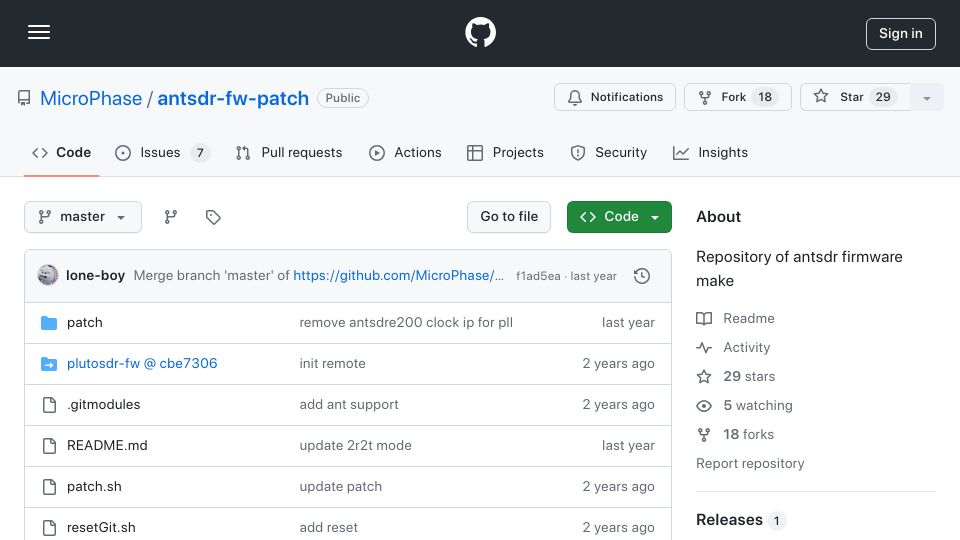Screen dimensions: 960x540
Task: Click the resetGit.sh file icon
Action: click(49, 527)
